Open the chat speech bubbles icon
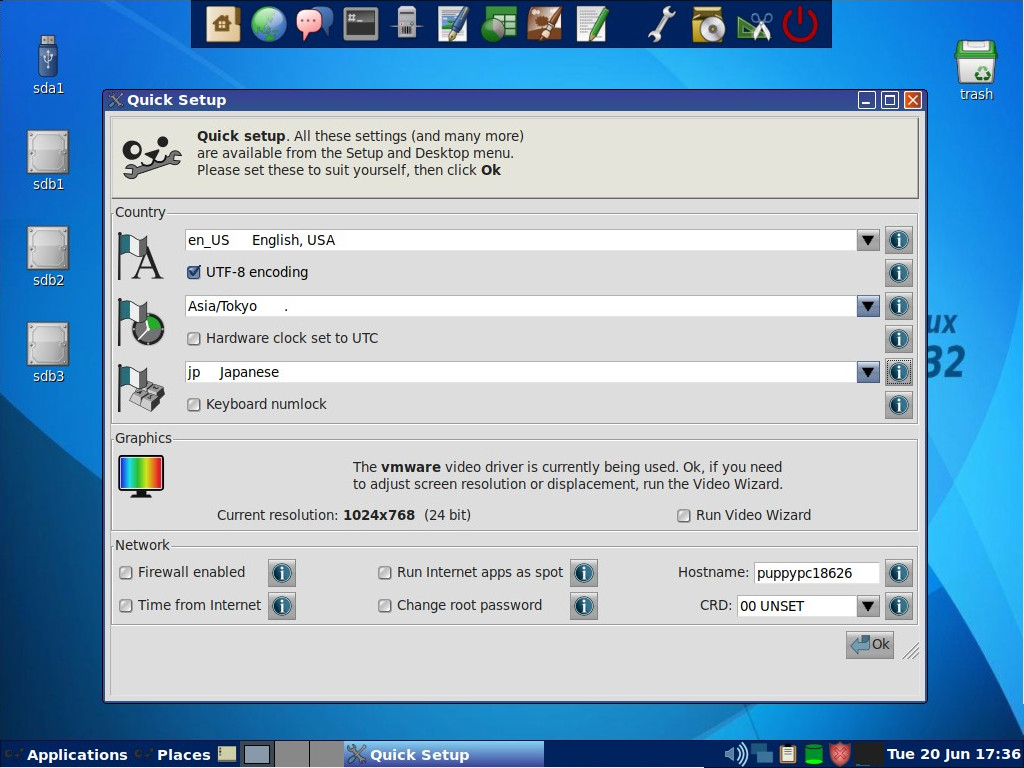This screenshot has width=1024, height=768. pyautogui.click(x=314, y=24)
